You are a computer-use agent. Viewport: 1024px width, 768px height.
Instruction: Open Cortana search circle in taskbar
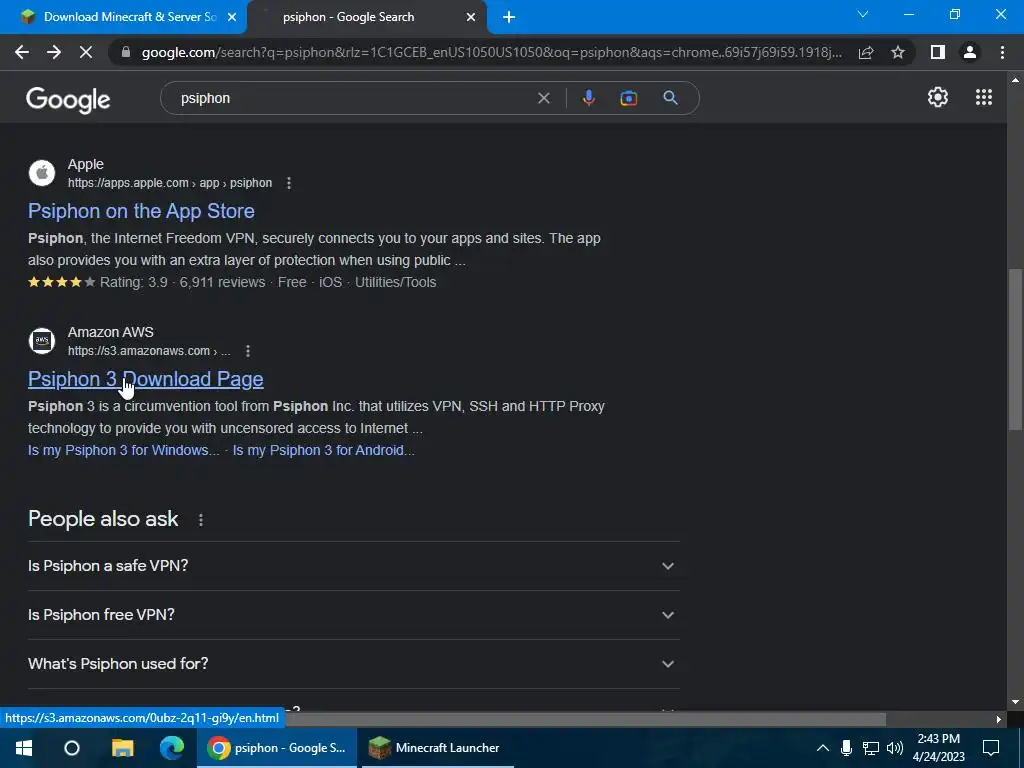click(x=72, y=748)
